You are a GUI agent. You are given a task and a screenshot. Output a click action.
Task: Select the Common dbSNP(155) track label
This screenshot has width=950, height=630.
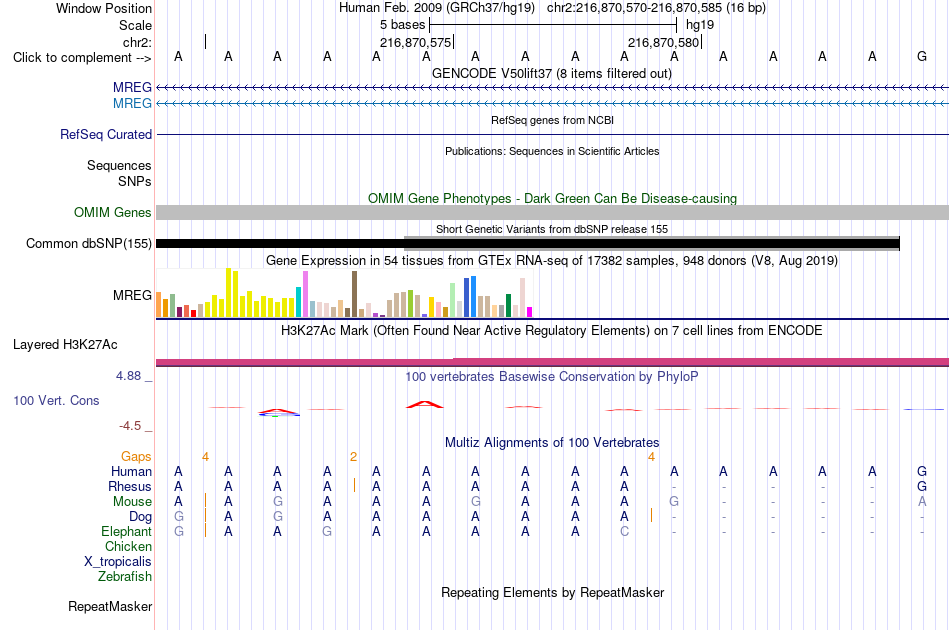[89, 244]
